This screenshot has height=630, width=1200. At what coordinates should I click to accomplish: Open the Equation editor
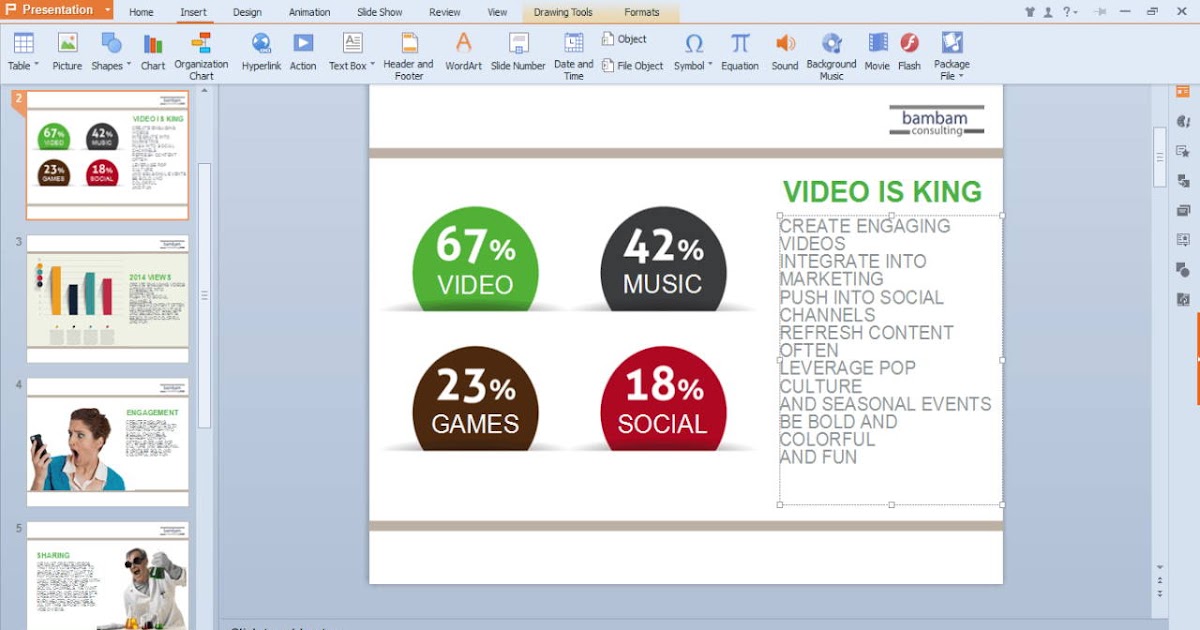tap(740, 52)
